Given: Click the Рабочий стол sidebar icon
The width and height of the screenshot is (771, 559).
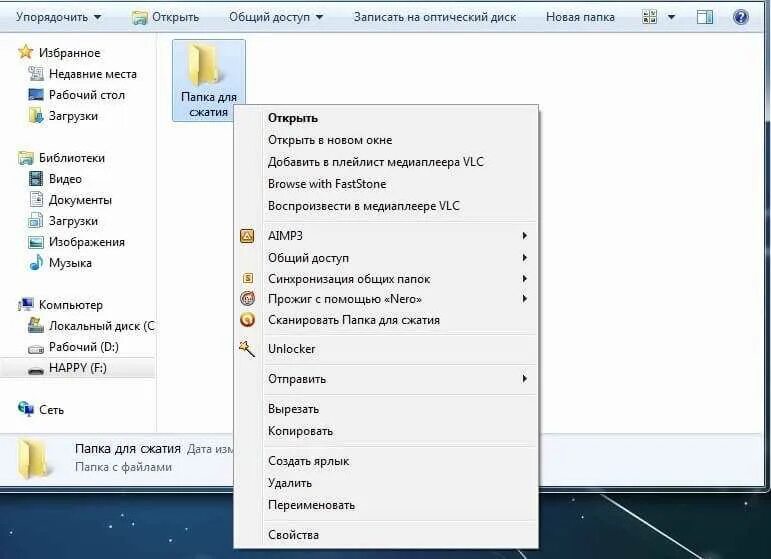Looking at the screenshot, I should [36, 94].
